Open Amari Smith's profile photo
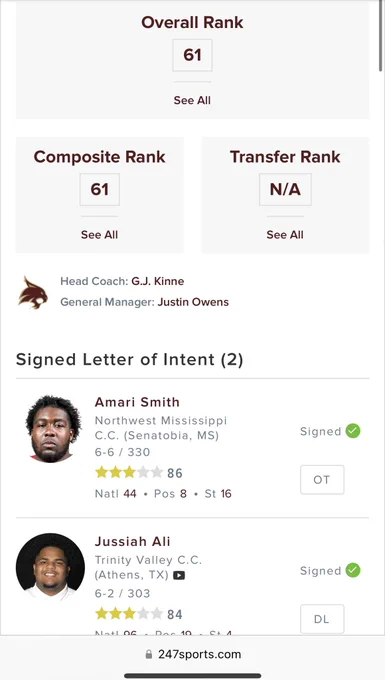The width and height of the screenshot is (385, 680). (53, 429)
